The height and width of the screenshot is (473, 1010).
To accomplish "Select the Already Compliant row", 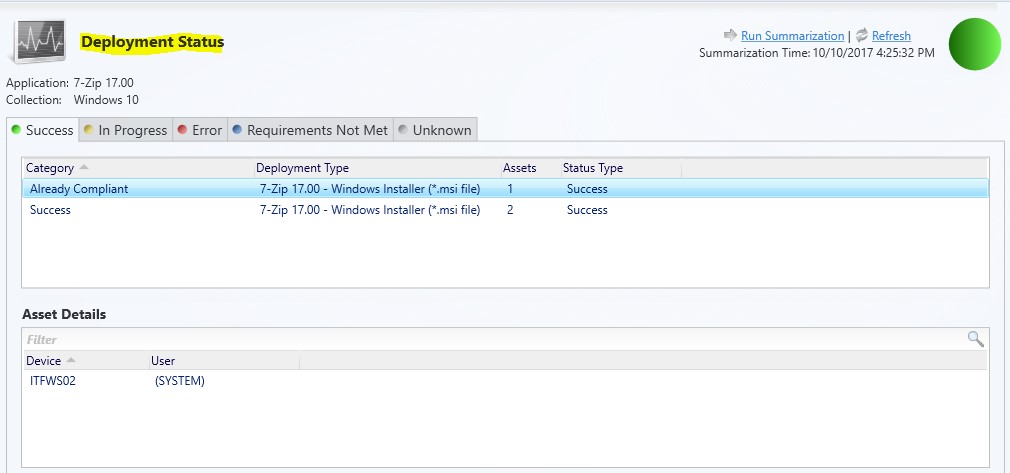I will 506,189.
